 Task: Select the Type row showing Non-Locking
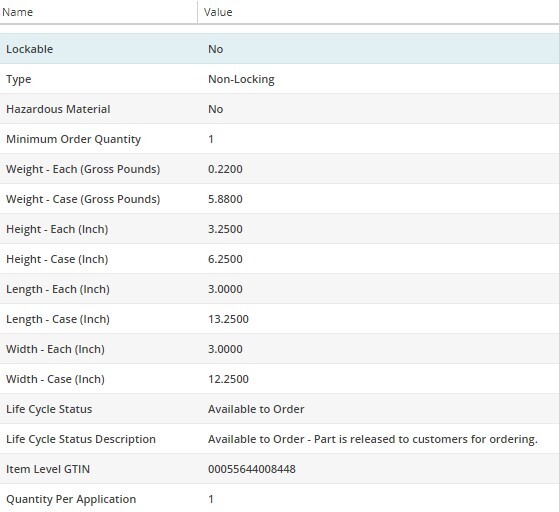click(x=280, y=79)
